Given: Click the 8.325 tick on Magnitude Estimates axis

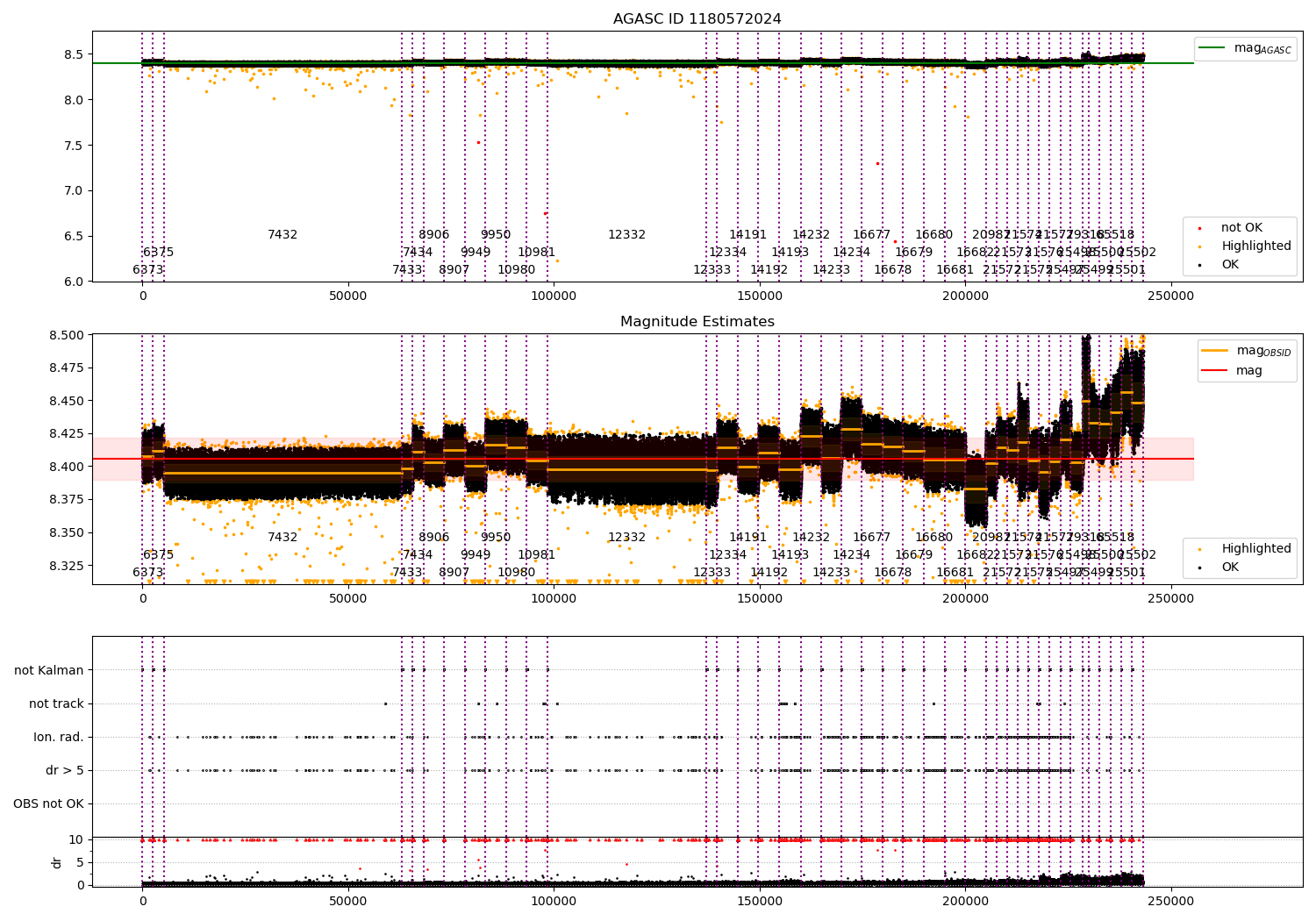Looking at the screenshot, I should 67,566.
